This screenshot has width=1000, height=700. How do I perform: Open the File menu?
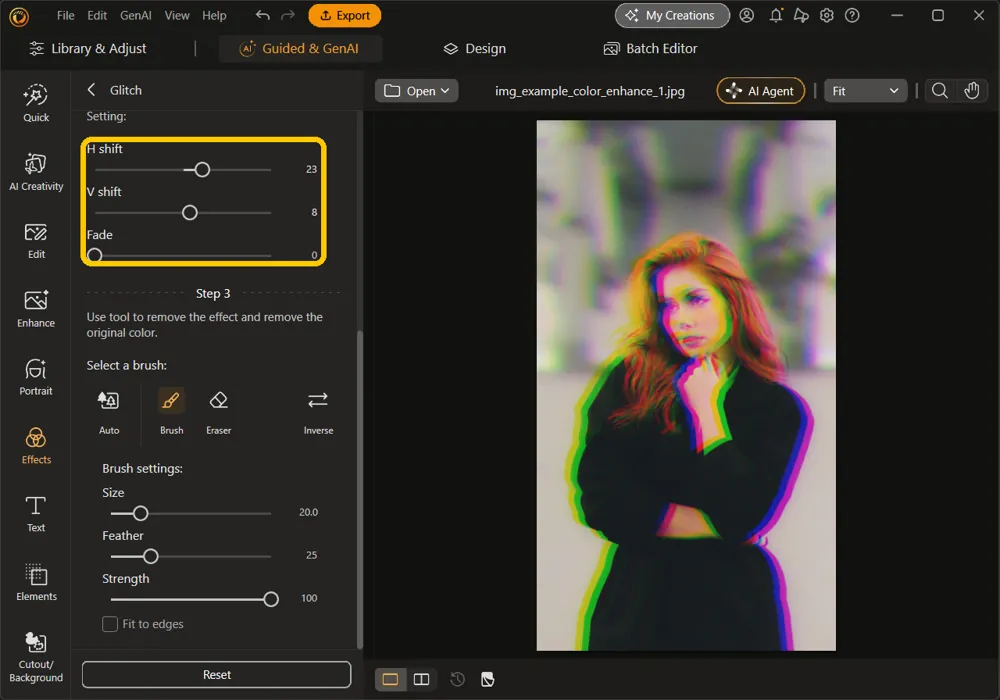65,15
